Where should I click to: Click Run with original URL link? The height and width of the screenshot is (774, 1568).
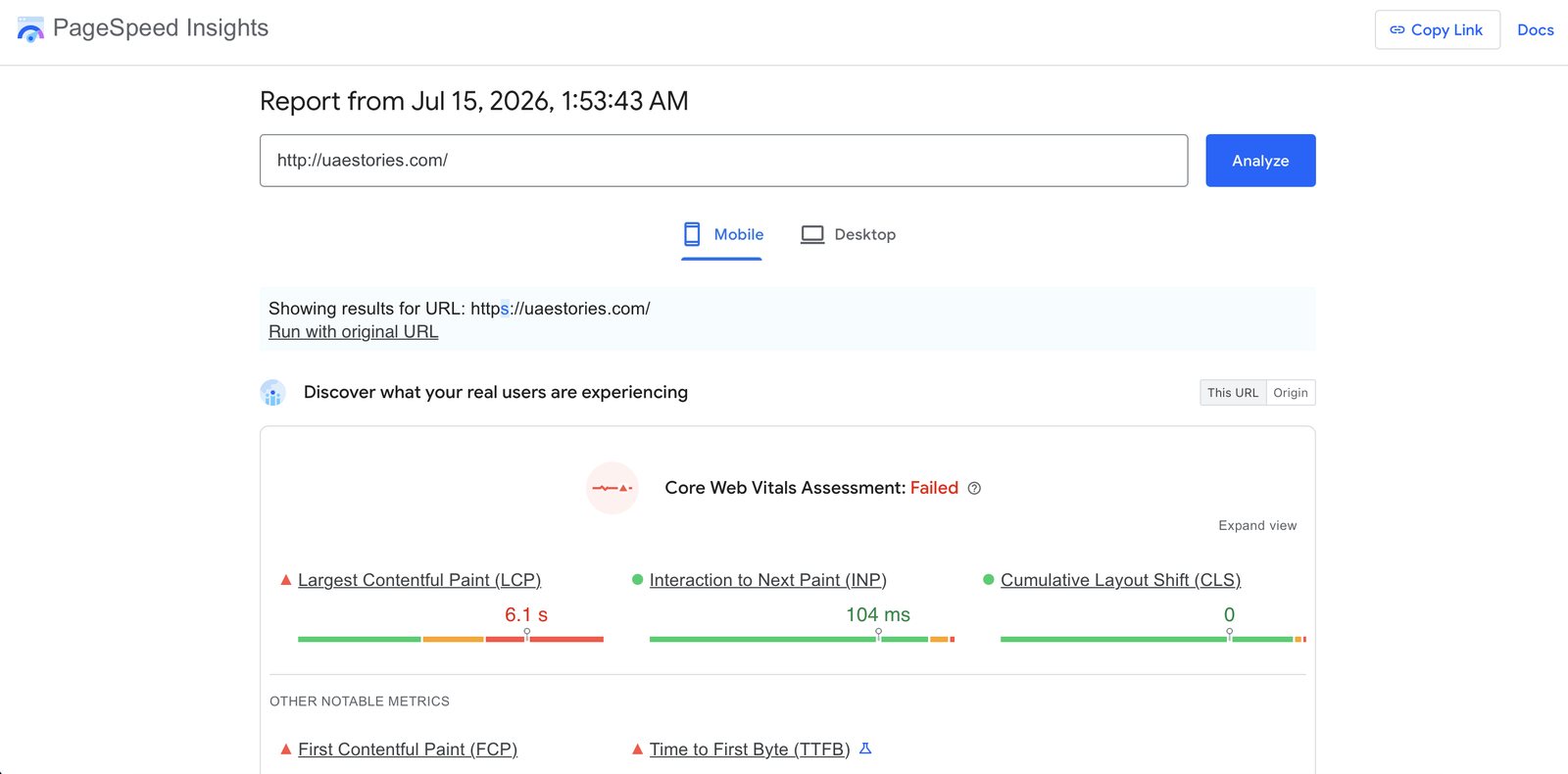point(354,332)
